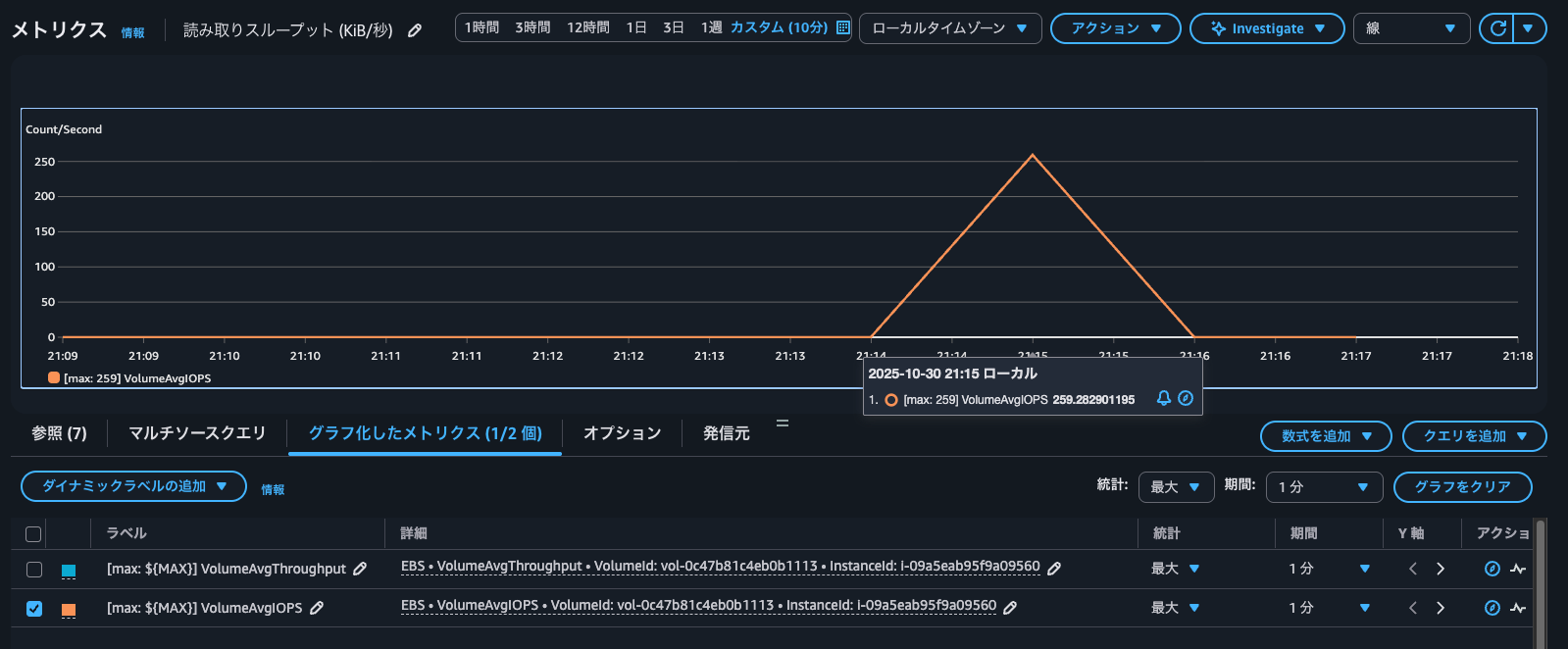Edit VolumeAvgIOPS label pencil icon
1568x649 pixels.
coord(317,608)
